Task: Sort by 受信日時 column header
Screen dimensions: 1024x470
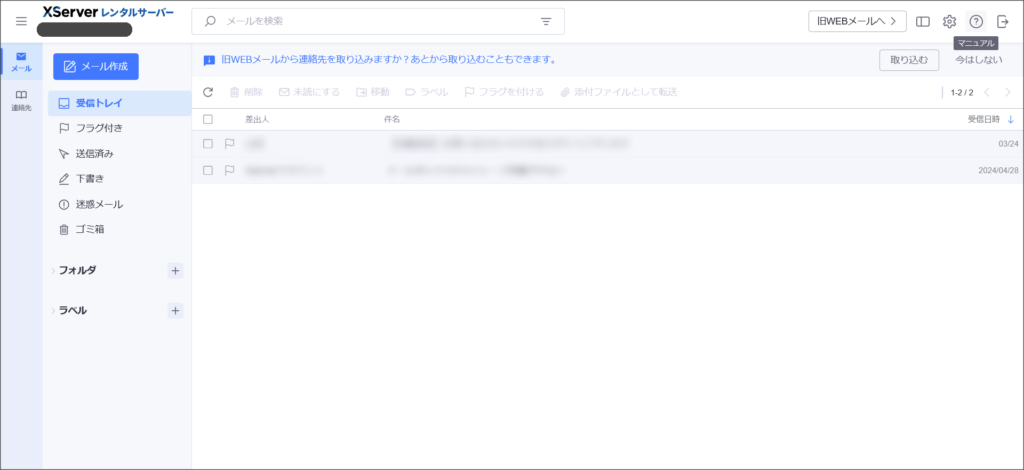Action: coord(991,119)
